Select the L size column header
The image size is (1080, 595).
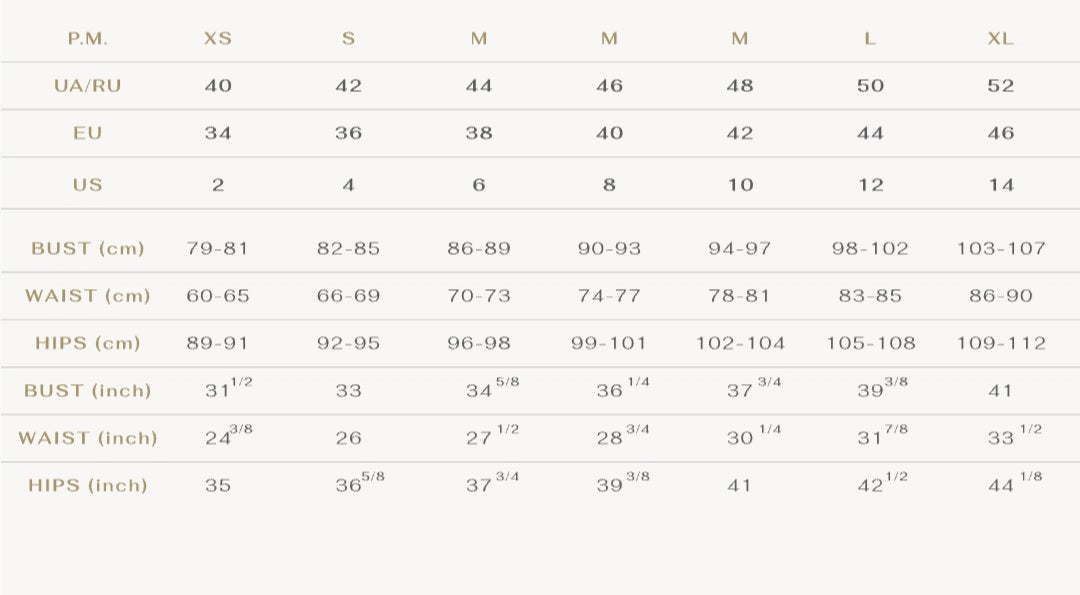click(x=870, y=39)
